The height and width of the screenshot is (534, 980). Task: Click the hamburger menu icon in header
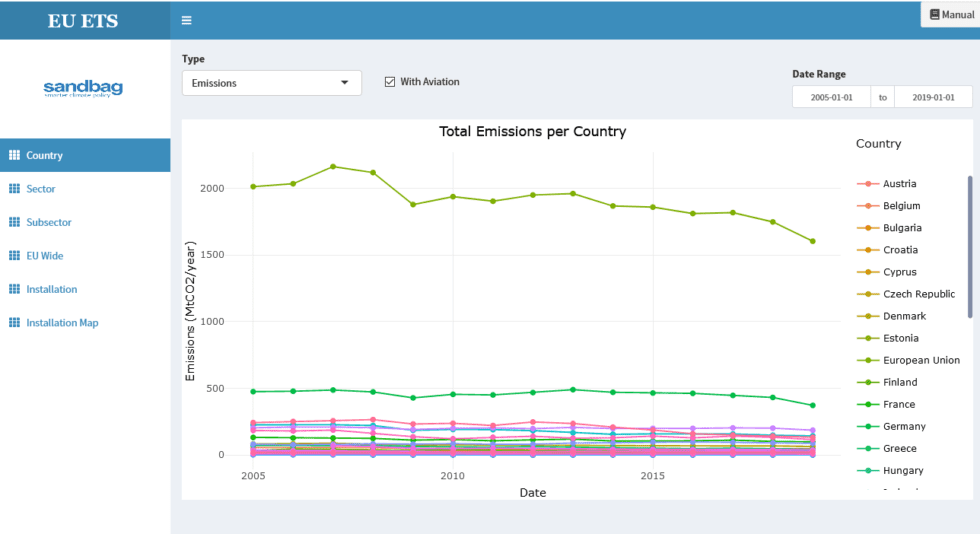point(187,20)
